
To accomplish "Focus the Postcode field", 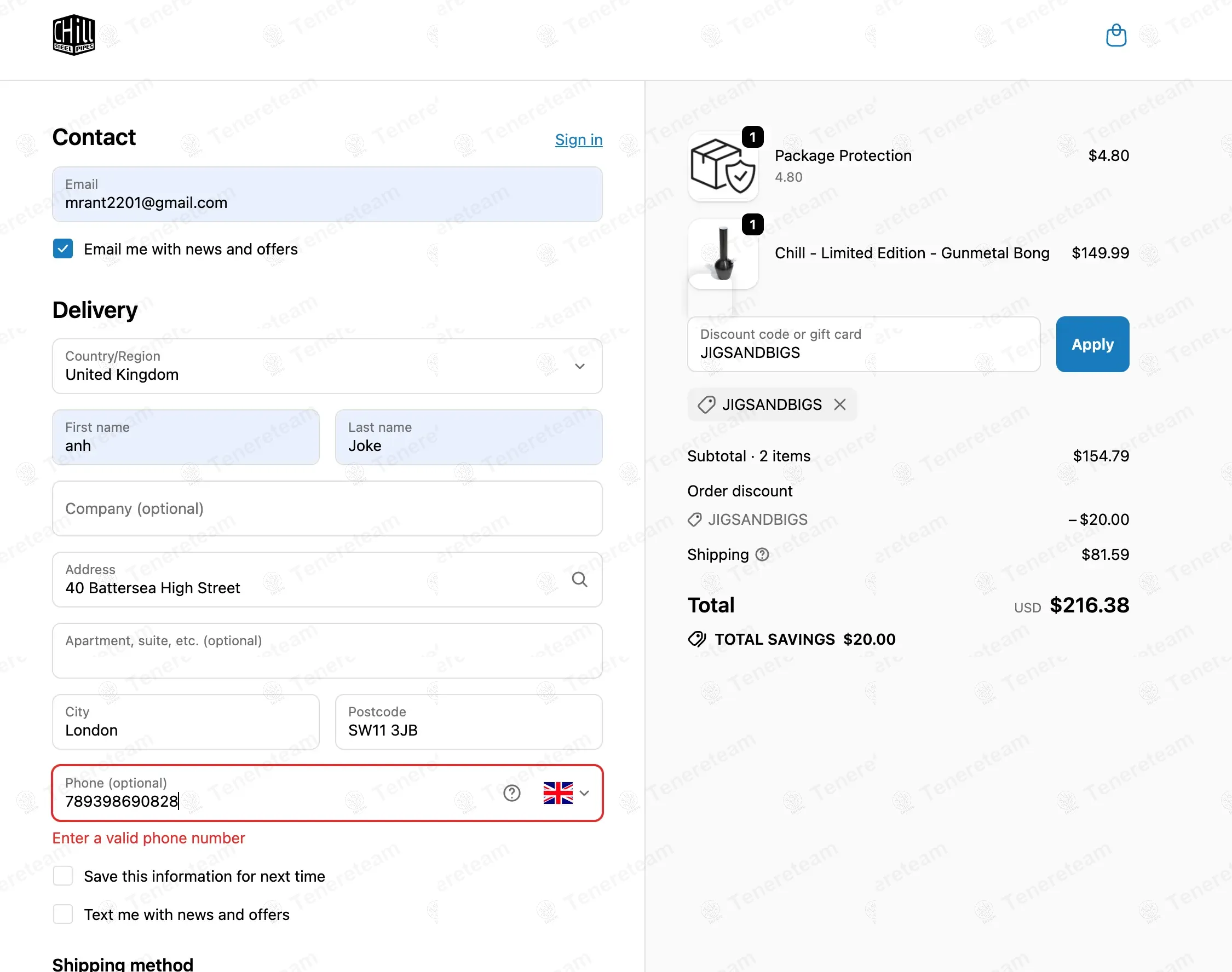I will pos(469,721).
